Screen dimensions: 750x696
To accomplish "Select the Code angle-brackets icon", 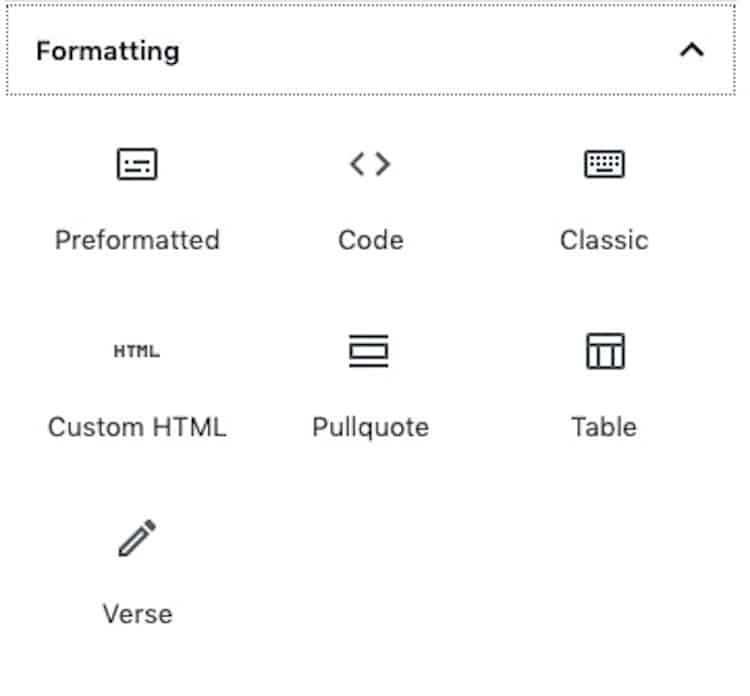I will pos(370,164).
